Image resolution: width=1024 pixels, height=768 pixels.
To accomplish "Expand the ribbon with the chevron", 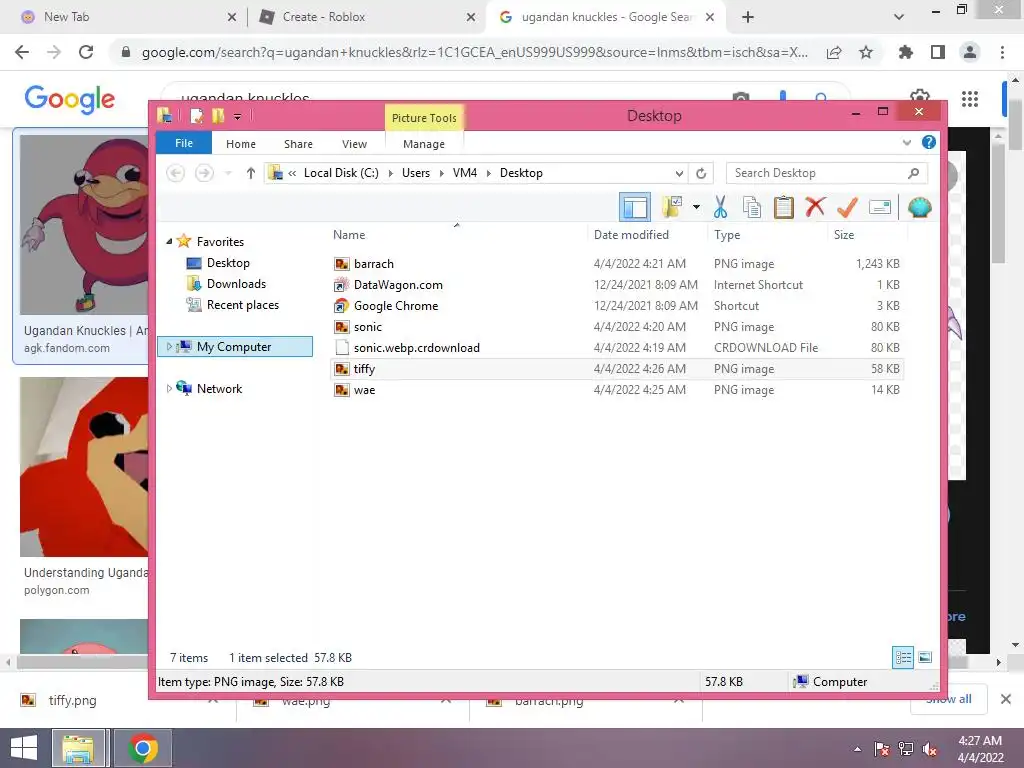I will pyautogui.click(x=906, y=142).
